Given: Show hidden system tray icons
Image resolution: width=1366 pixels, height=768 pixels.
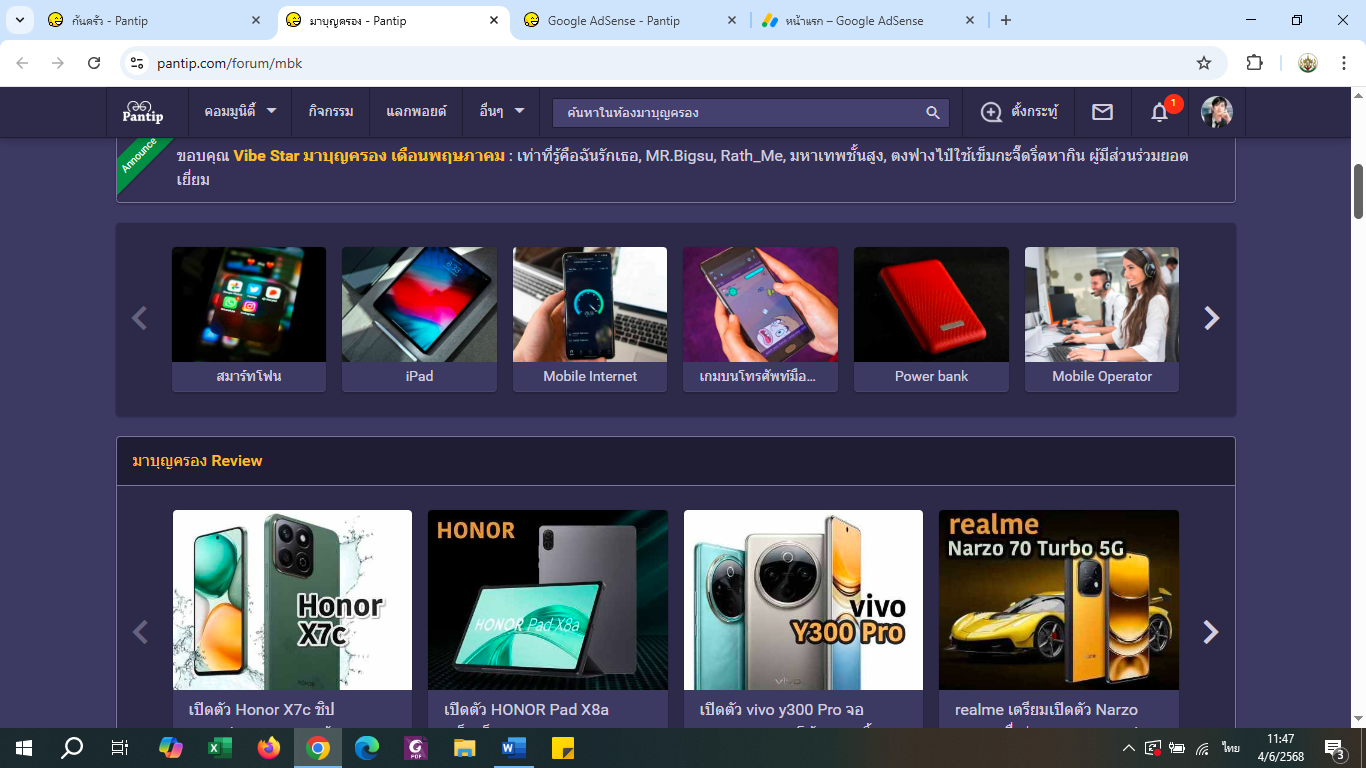Looking at the screenshot, I should pyautogui.click(x=1129, y=748).
